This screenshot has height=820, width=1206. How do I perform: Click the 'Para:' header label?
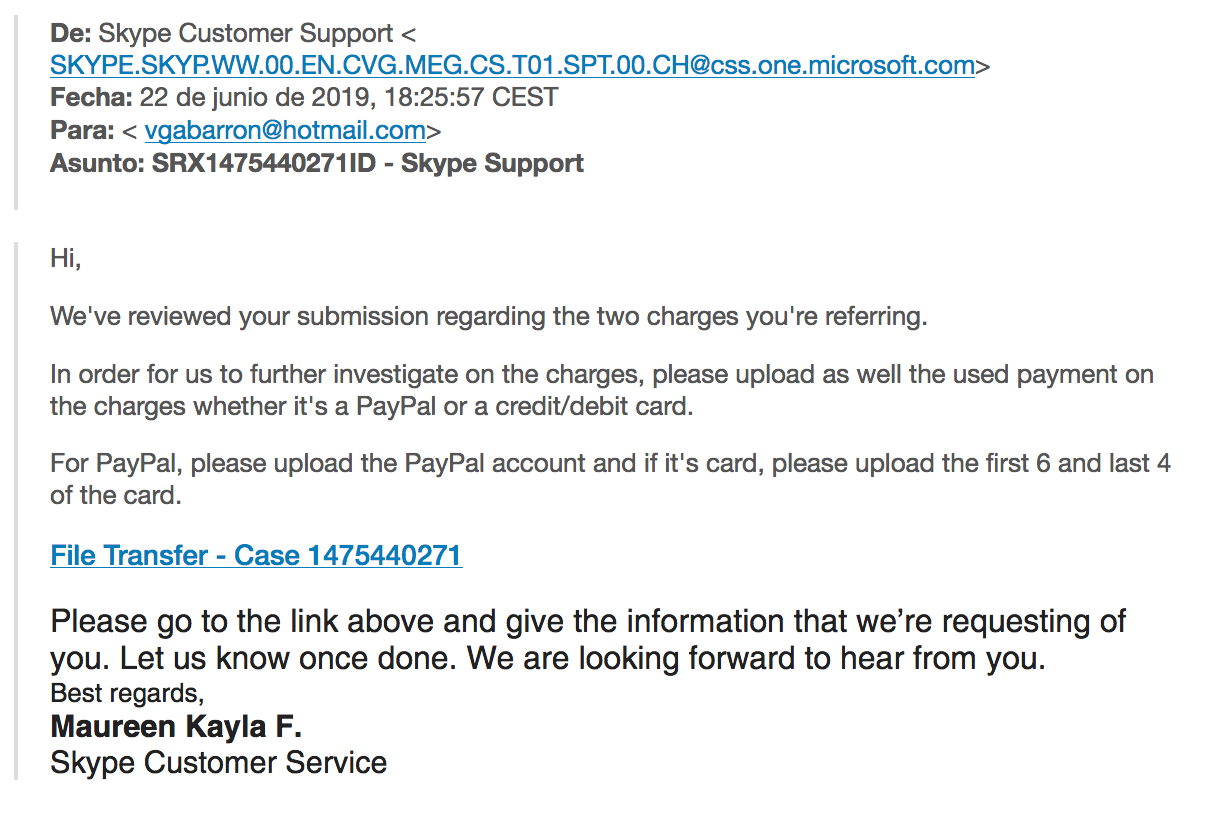[82, 130]
